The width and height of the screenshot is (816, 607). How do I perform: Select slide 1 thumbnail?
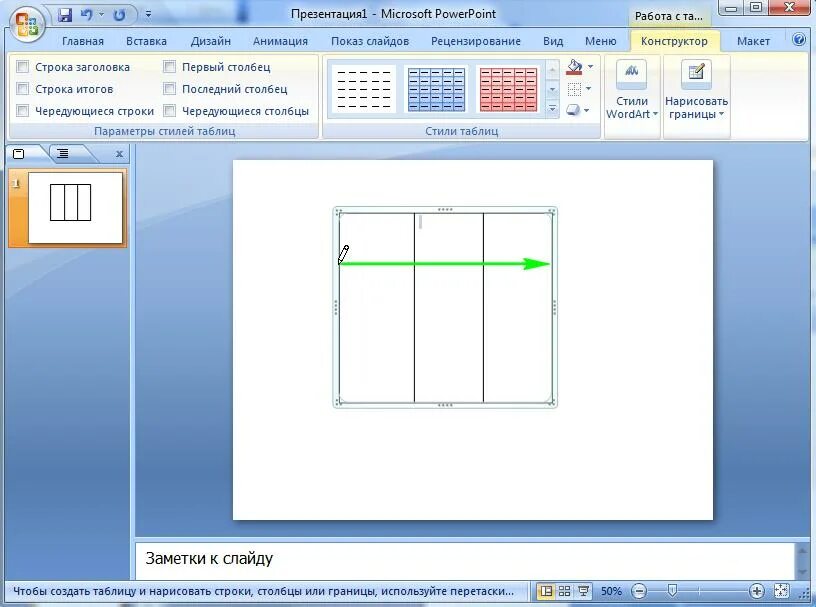tap(75, 208)
